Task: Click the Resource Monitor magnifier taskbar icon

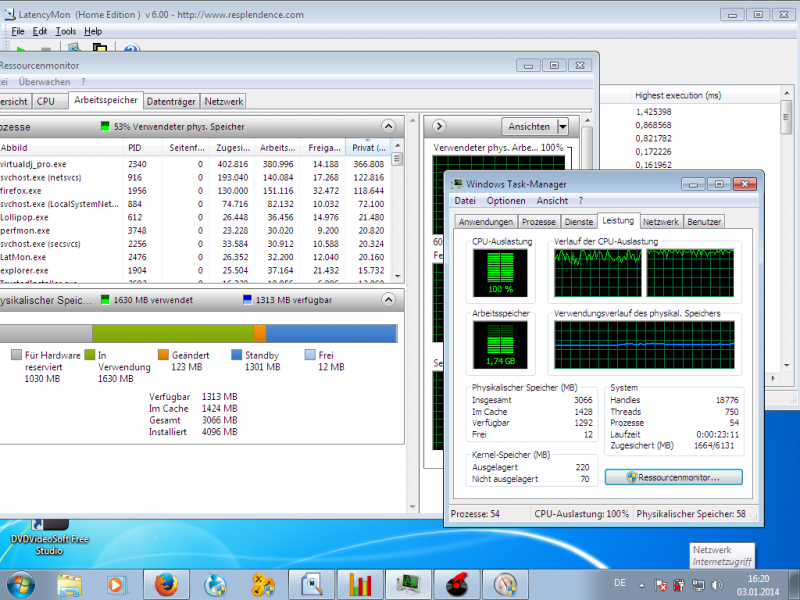Action: 313,583
